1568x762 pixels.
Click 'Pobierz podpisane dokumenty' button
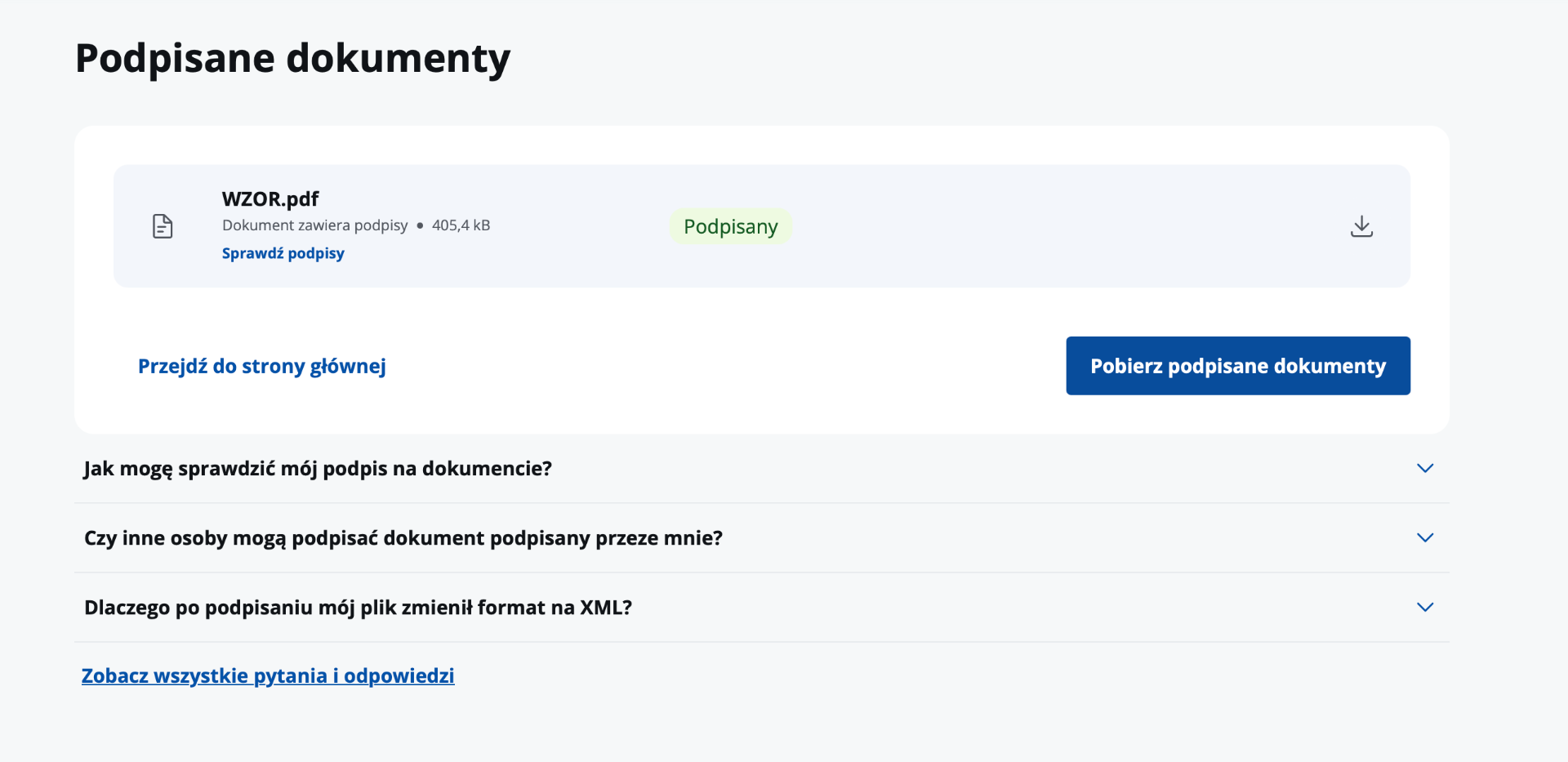pyautogui.click(x=1238, y=366)
